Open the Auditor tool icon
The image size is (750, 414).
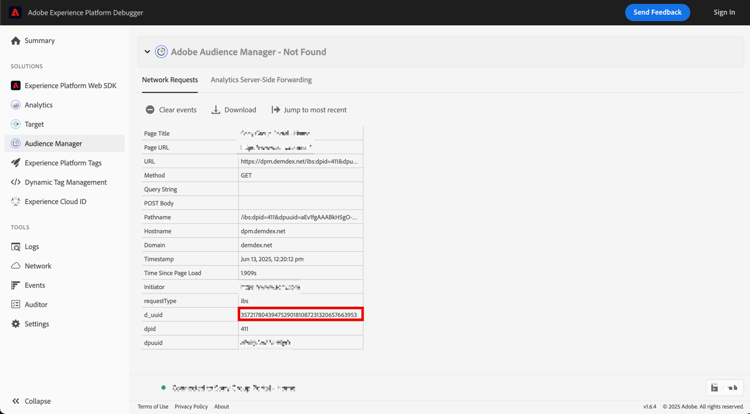[x=16, y=305]
